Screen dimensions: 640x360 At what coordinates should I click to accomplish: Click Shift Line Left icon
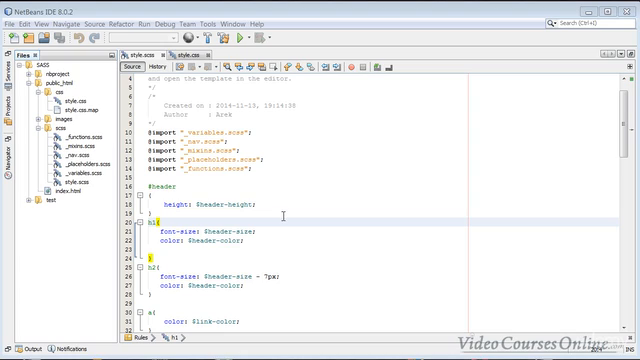click(x=325, y=67)
